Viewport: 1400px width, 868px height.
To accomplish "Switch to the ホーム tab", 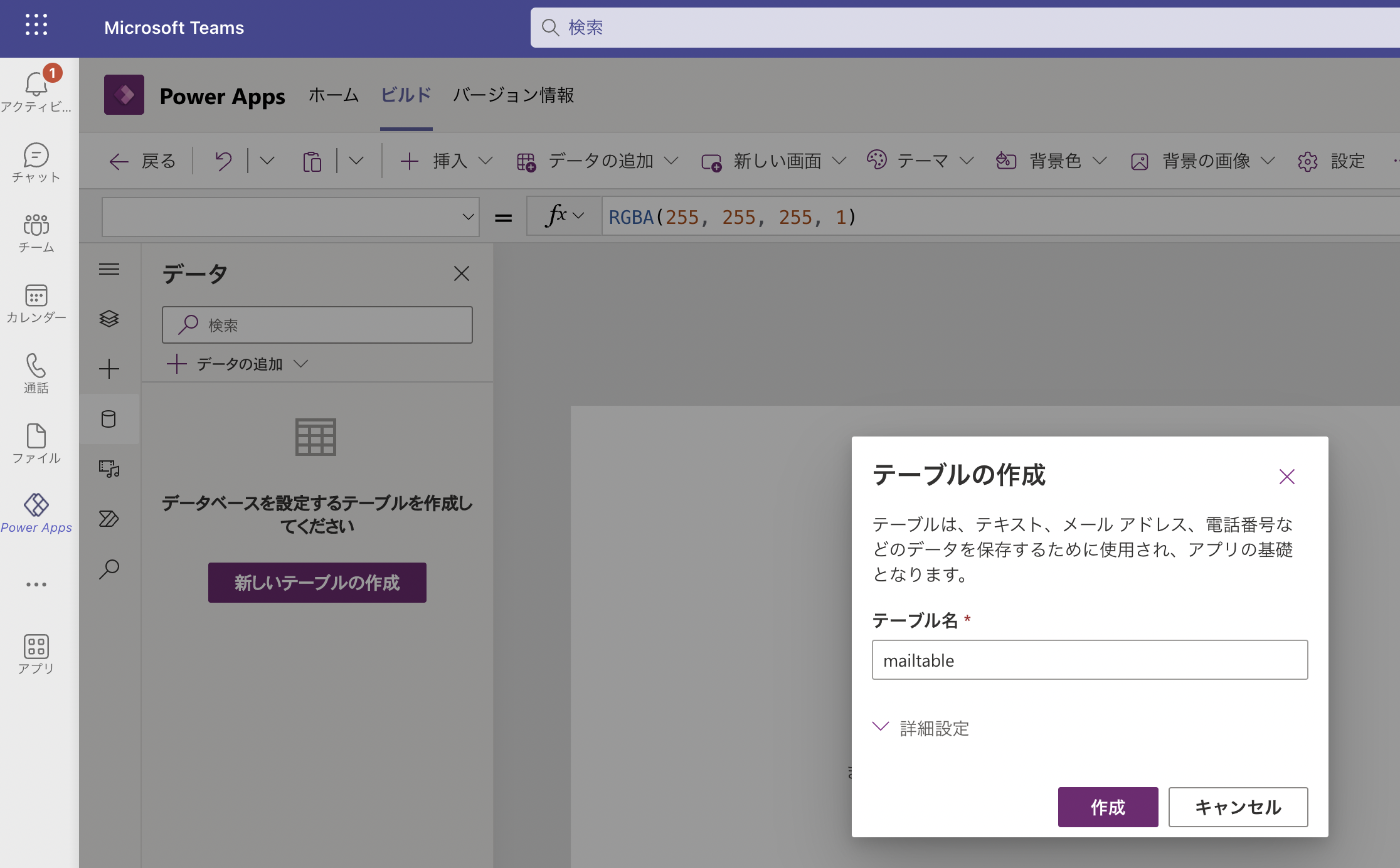I will click(333, 95).
